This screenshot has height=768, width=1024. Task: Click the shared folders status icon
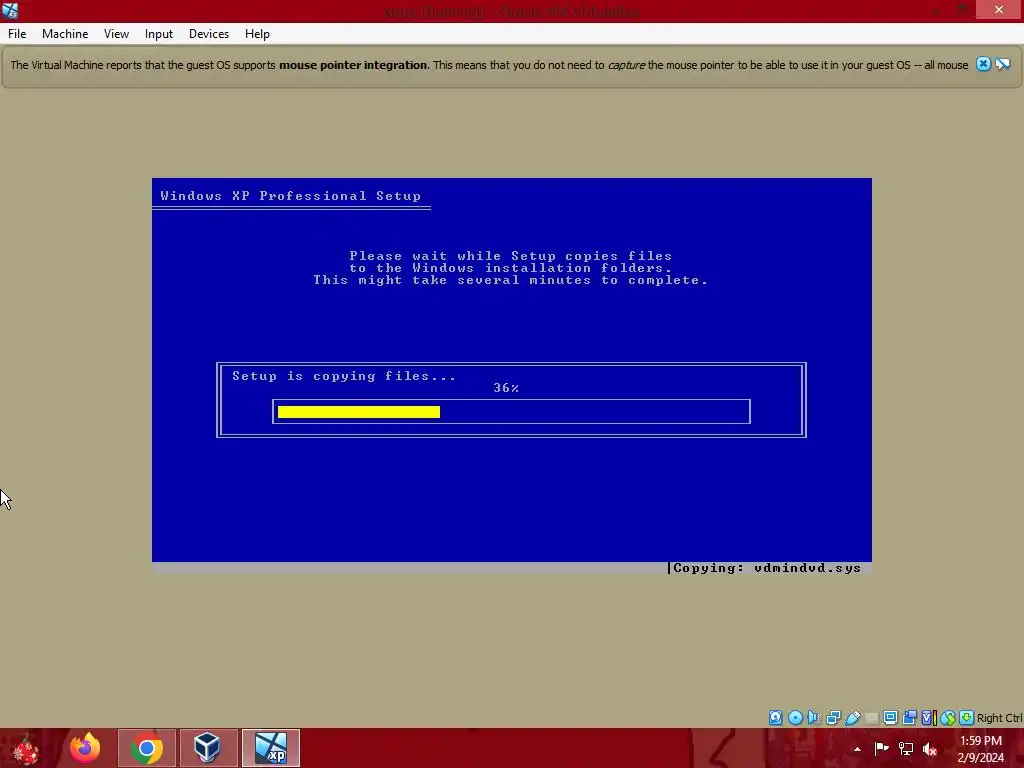909,718
